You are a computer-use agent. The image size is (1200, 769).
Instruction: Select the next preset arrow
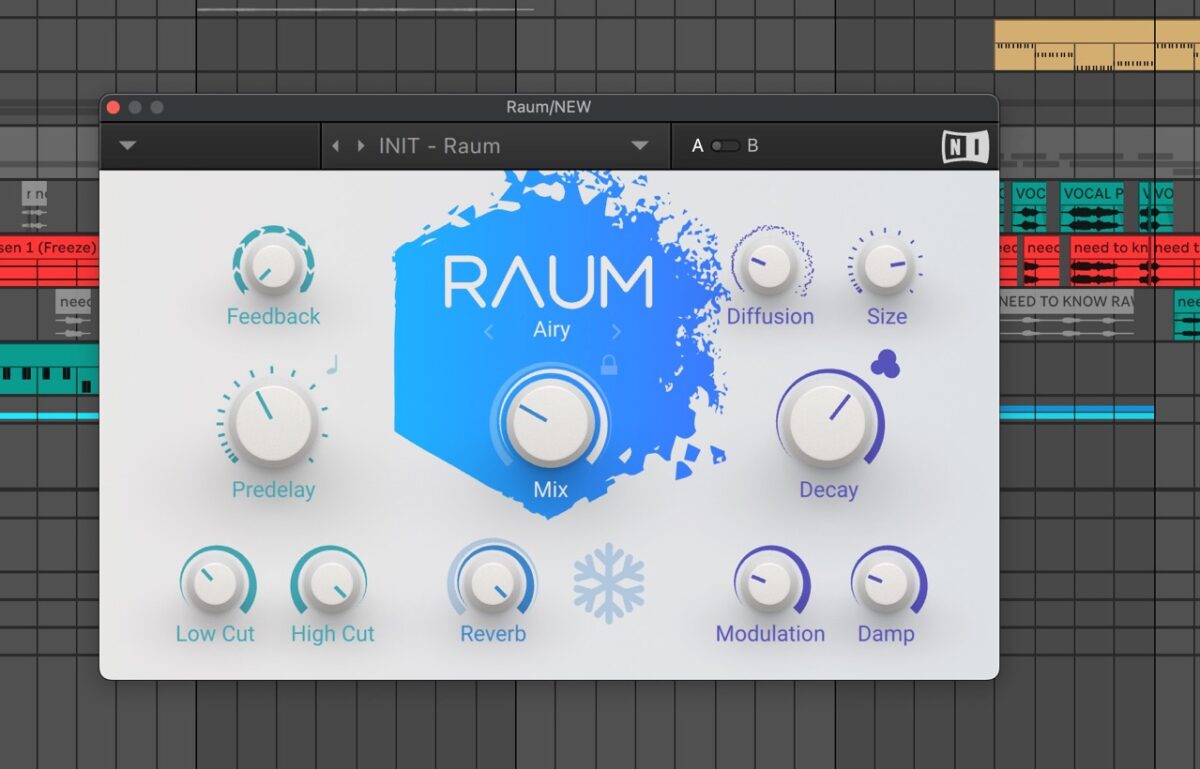[x=360, y=146]
